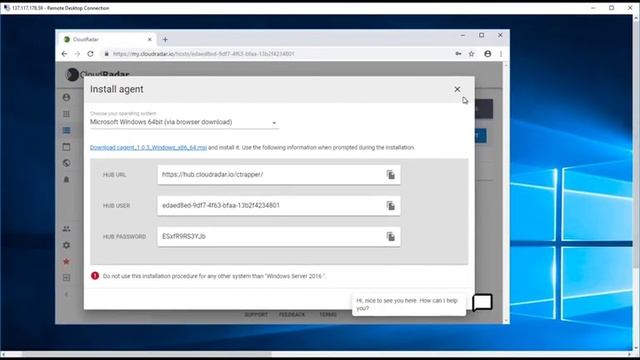640x360 pixels.
Task: Open the sidebar account profile icon
Action: (x=67, y=98)
